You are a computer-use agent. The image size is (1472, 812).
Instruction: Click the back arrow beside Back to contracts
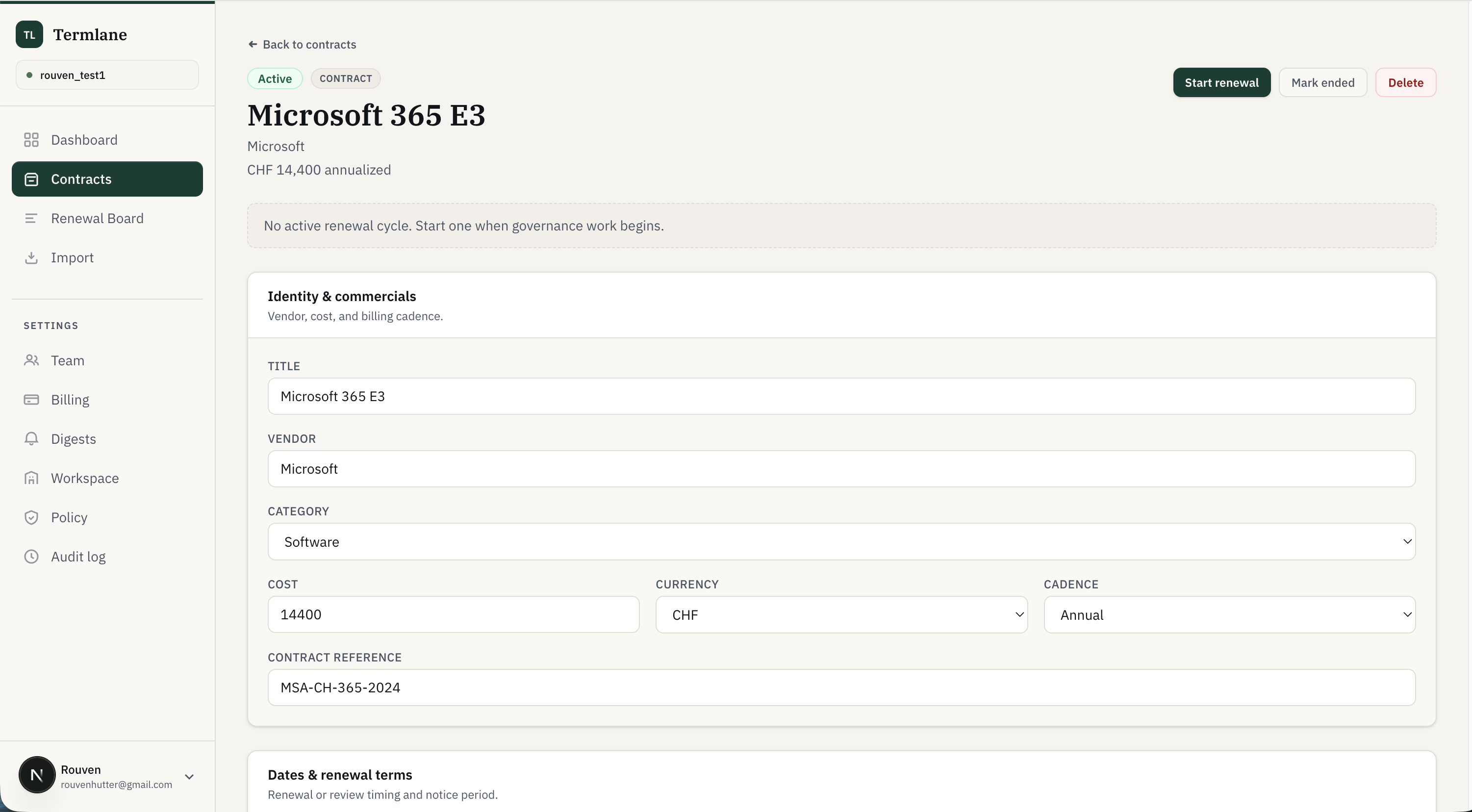tap(253, 45)
